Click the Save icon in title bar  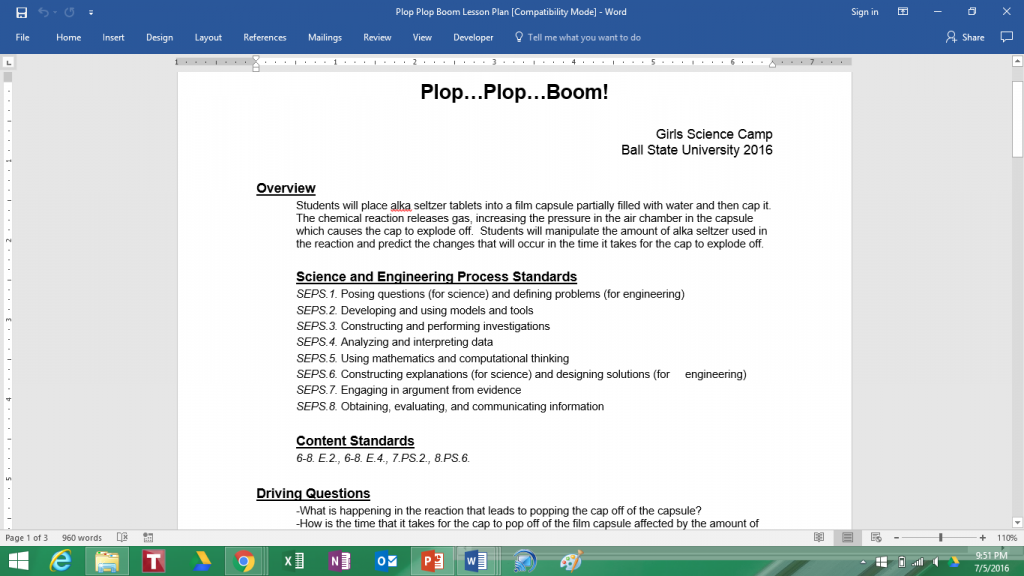[21, 12]
